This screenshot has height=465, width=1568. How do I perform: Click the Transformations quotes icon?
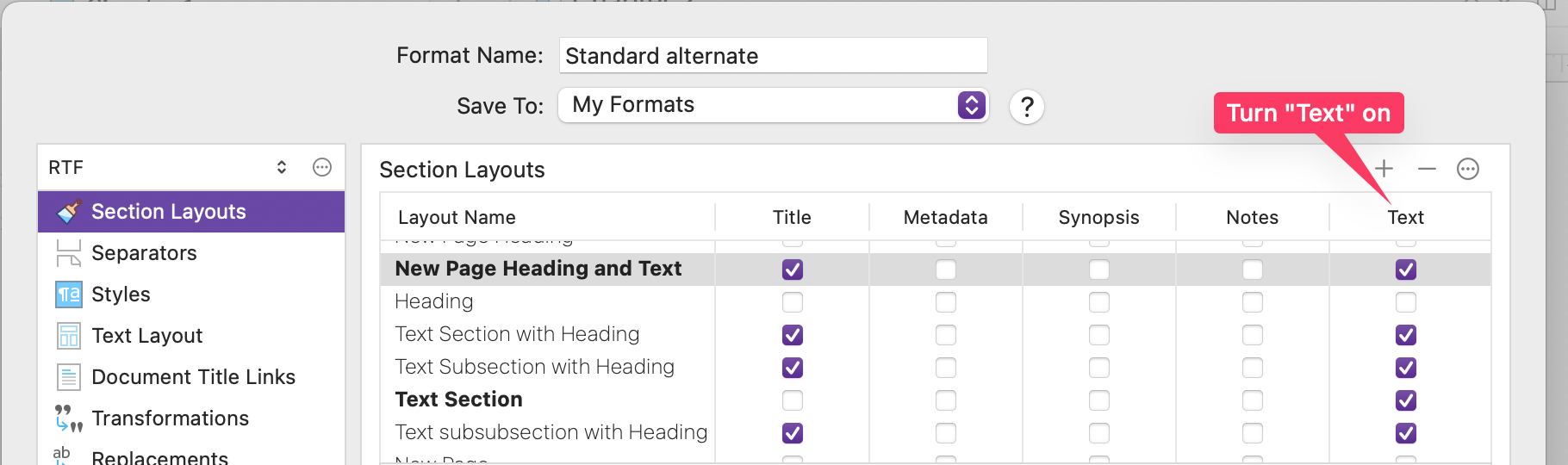[69, 418]
